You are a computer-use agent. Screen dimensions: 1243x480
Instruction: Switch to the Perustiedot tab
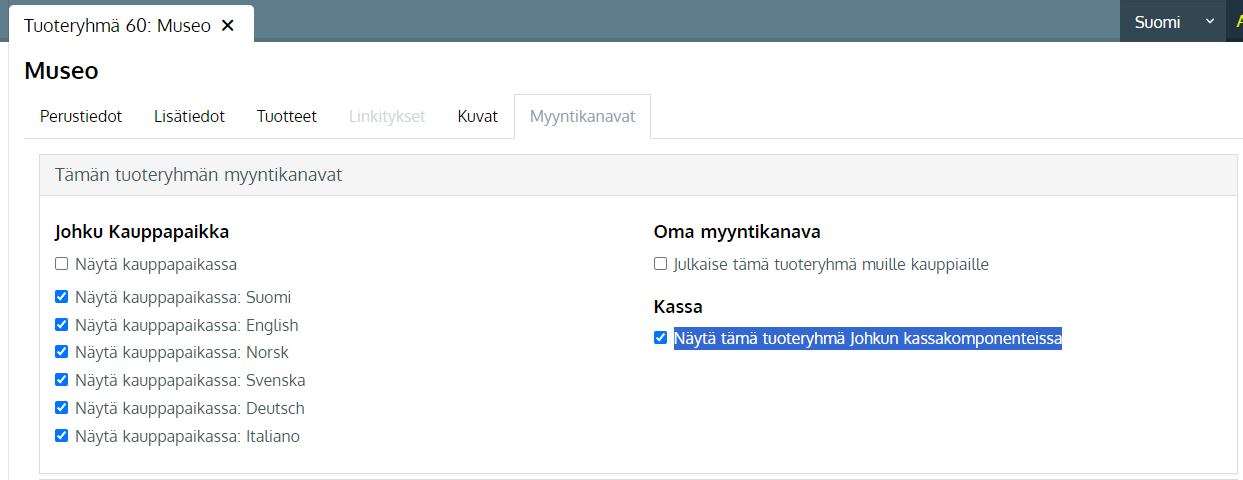[x=81, y=116]
